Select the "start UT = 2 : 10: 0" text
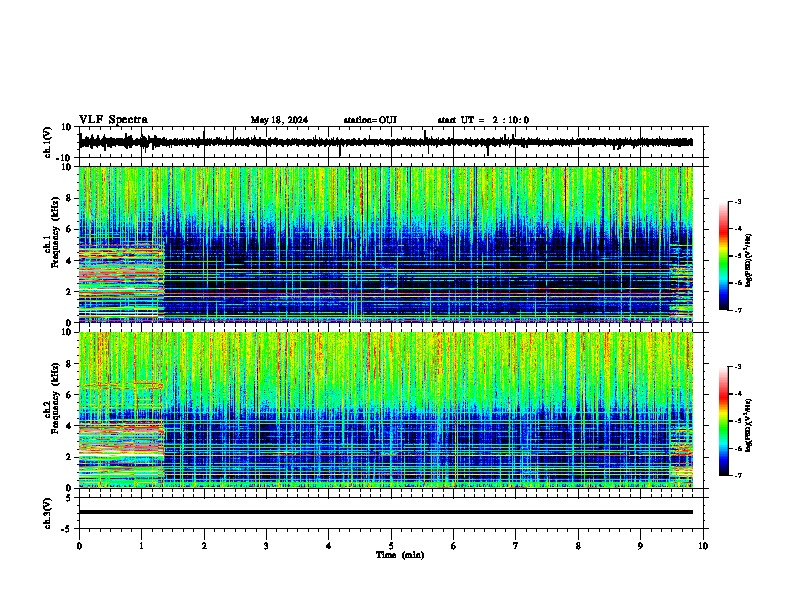Screen dimensions: 792x612 point(483,120)
